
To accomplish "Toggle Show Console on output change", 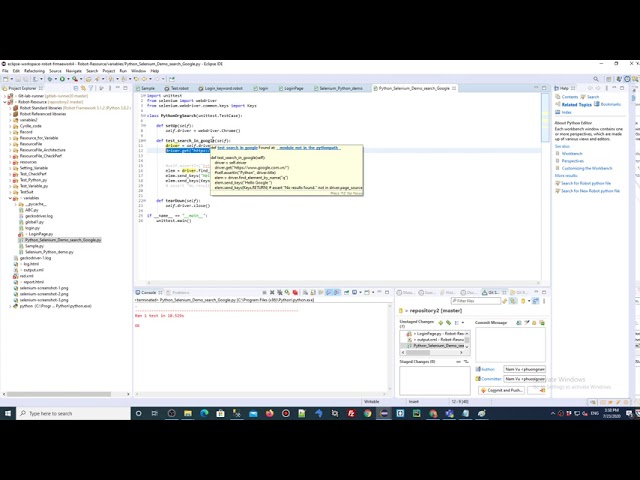I will (x=329, y=293).
